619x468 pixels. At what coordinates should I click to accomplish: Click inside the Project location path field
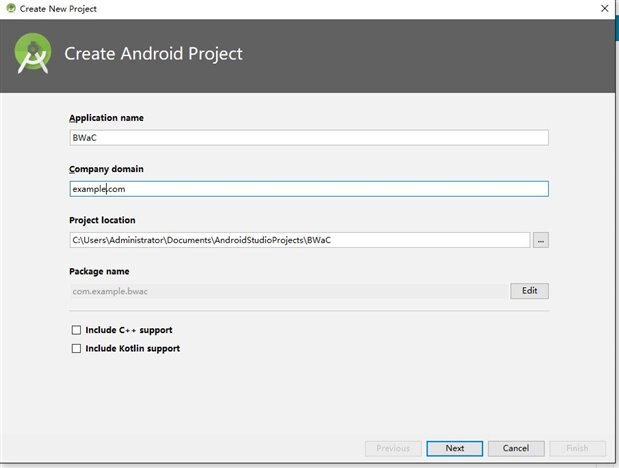tap(298, 240)
